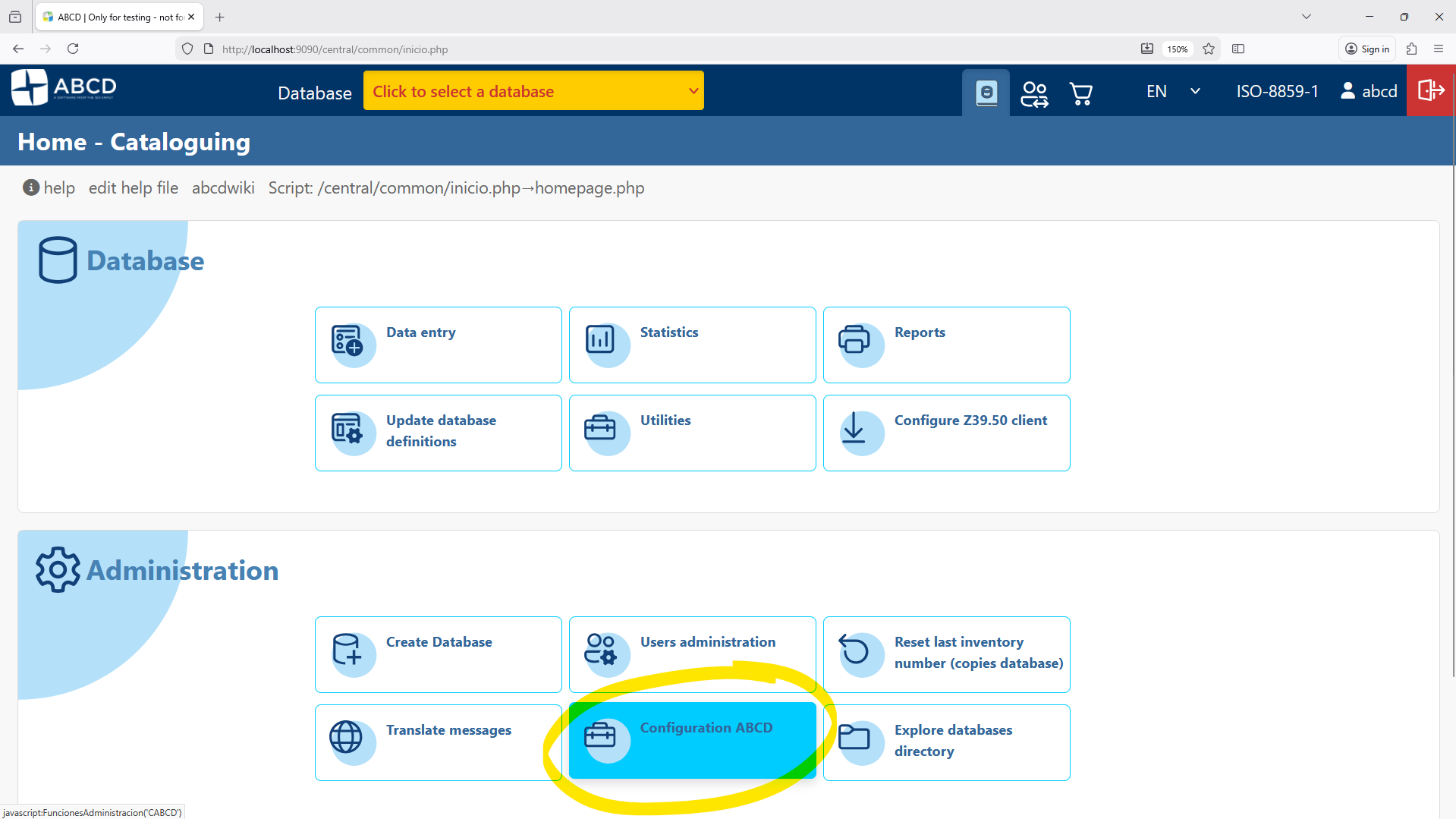Toggle tracking protection shield in address bar
The height and width of the screenshot is (819, 1456).
[187, 49]
